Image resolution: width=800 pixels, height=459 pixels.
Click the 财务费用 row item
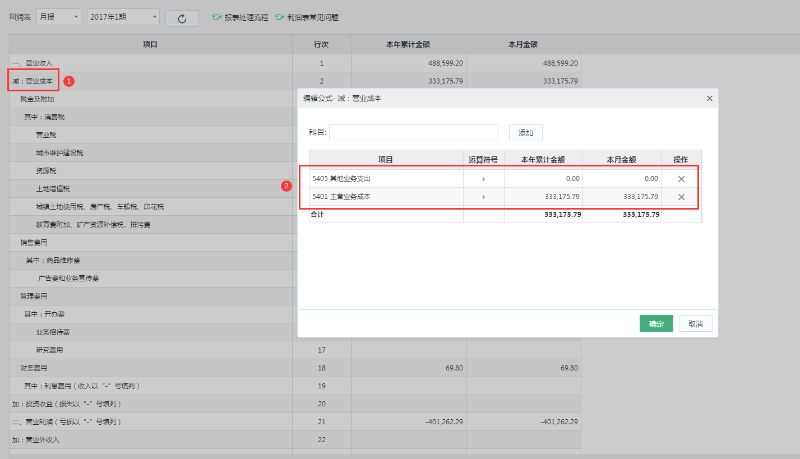tap(36, 368)
